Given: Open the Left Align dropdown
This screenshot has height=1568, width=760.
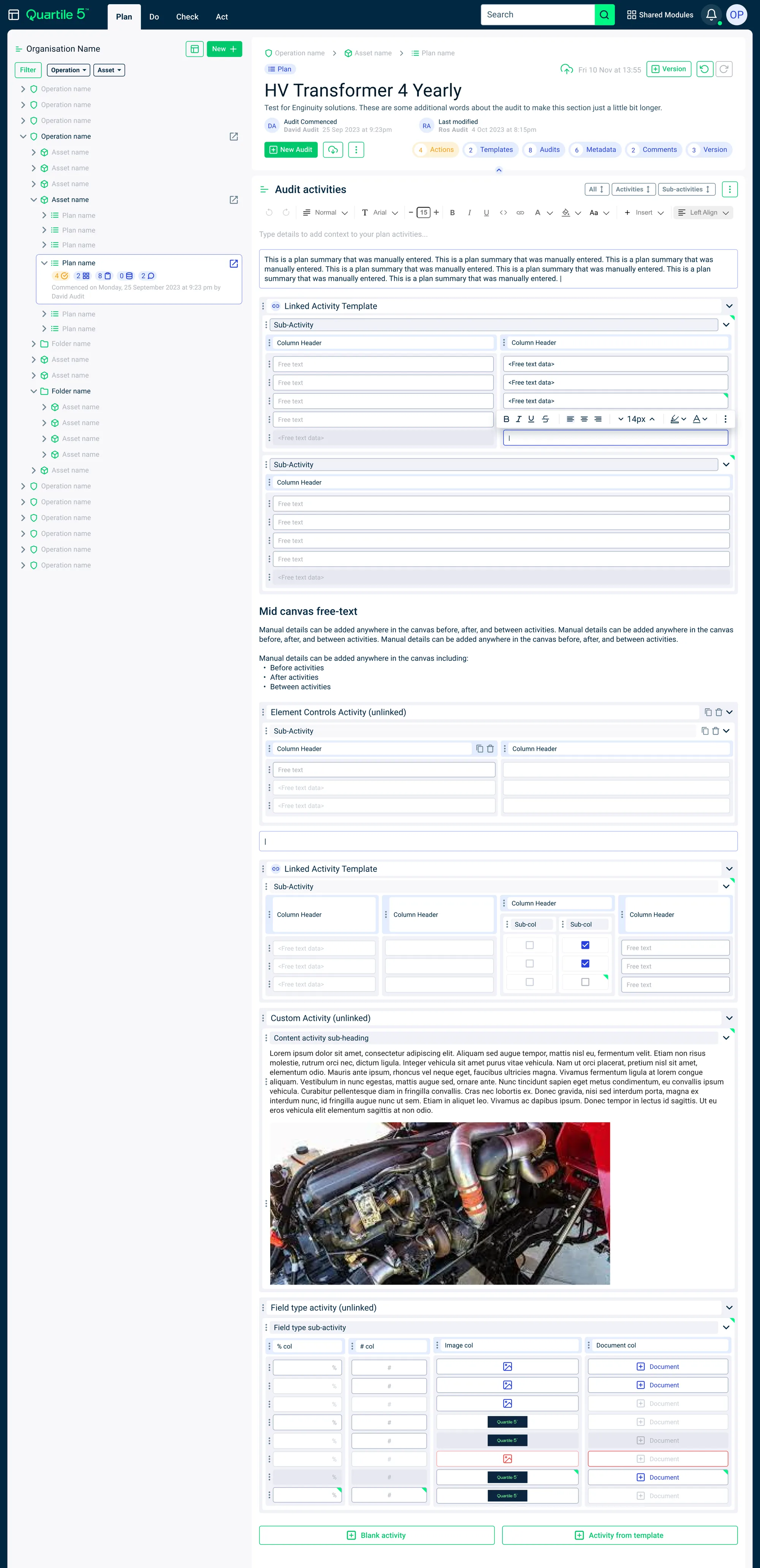Looking at the screenshot, I should coord(703,212).
